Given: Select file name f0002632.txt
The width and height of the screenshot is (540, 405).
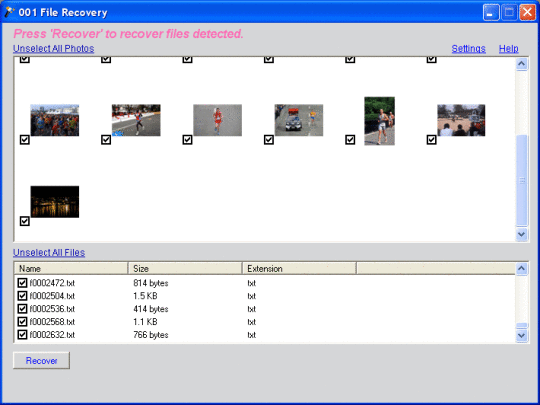Looking at the screenshot, I should point(52,335).
